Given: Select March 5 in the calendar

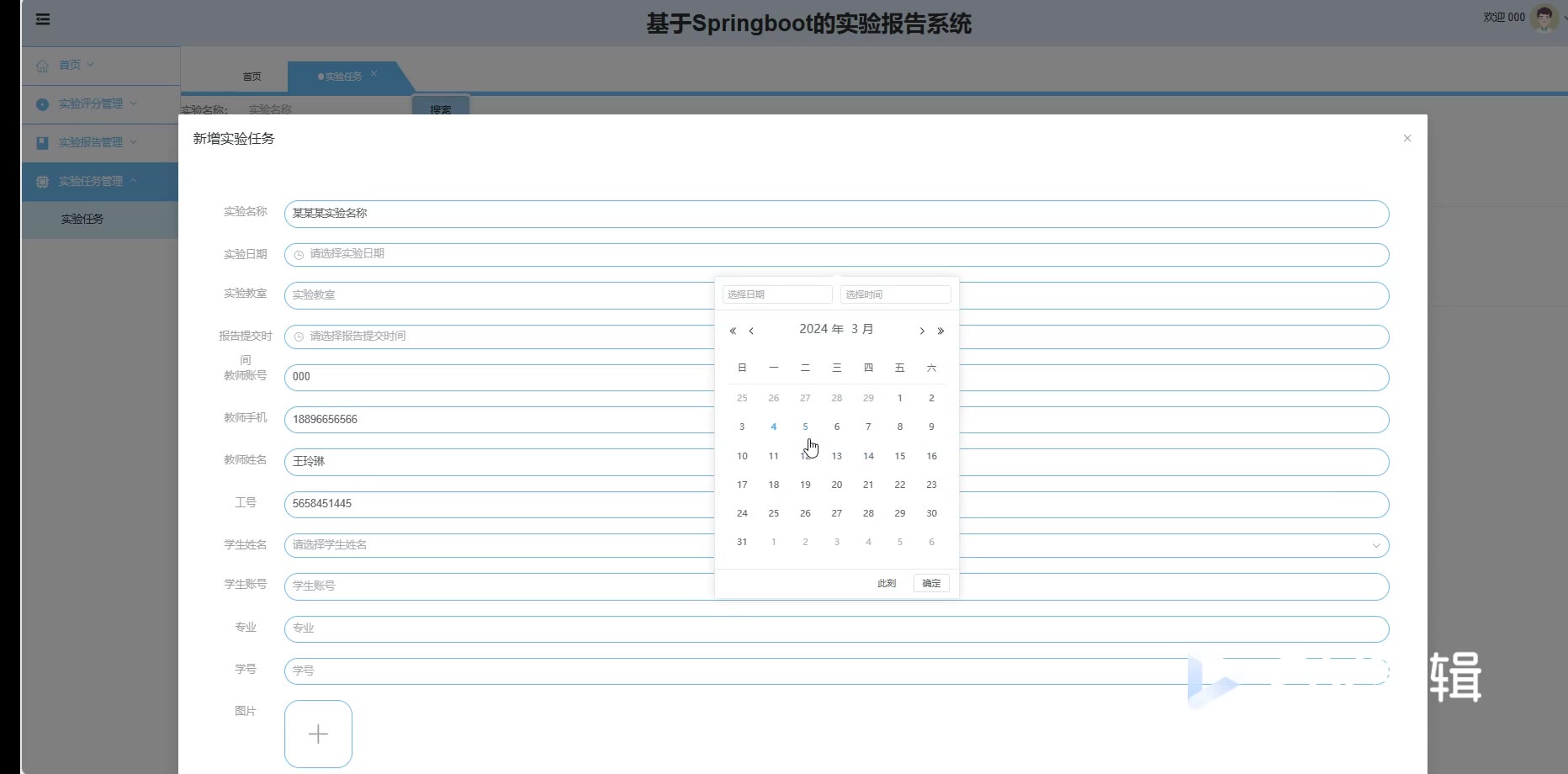Looking at the screenshot, I should (805, 427).
